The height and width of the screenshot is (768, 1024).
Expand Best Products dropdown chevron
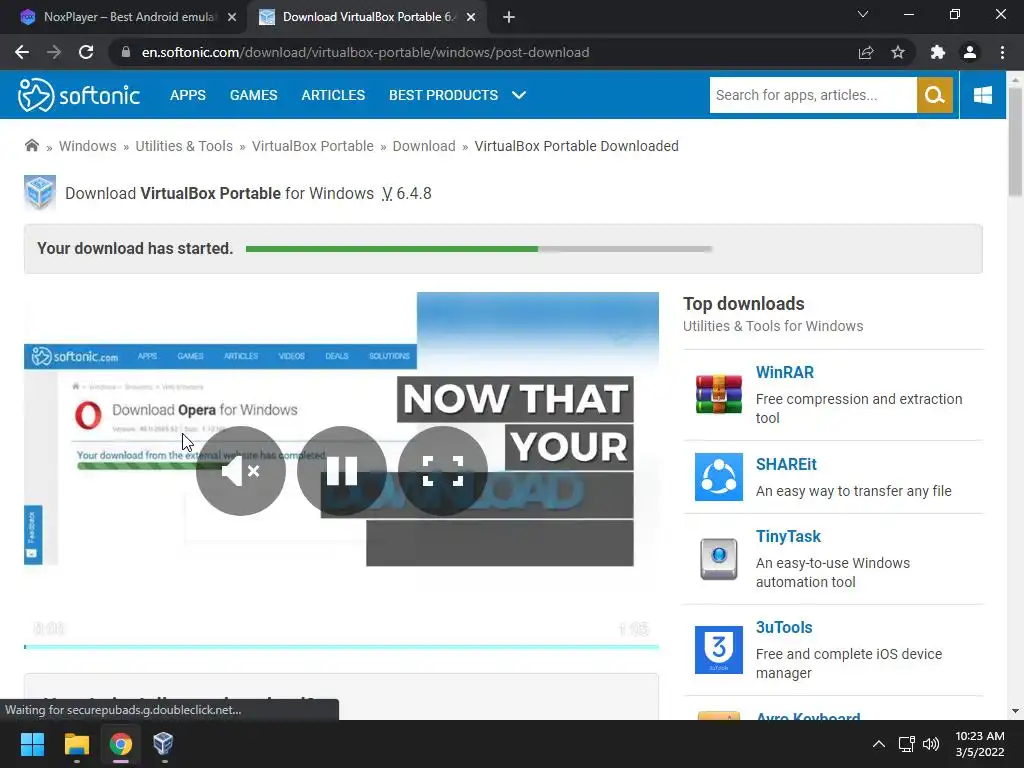tap(519, 95)
